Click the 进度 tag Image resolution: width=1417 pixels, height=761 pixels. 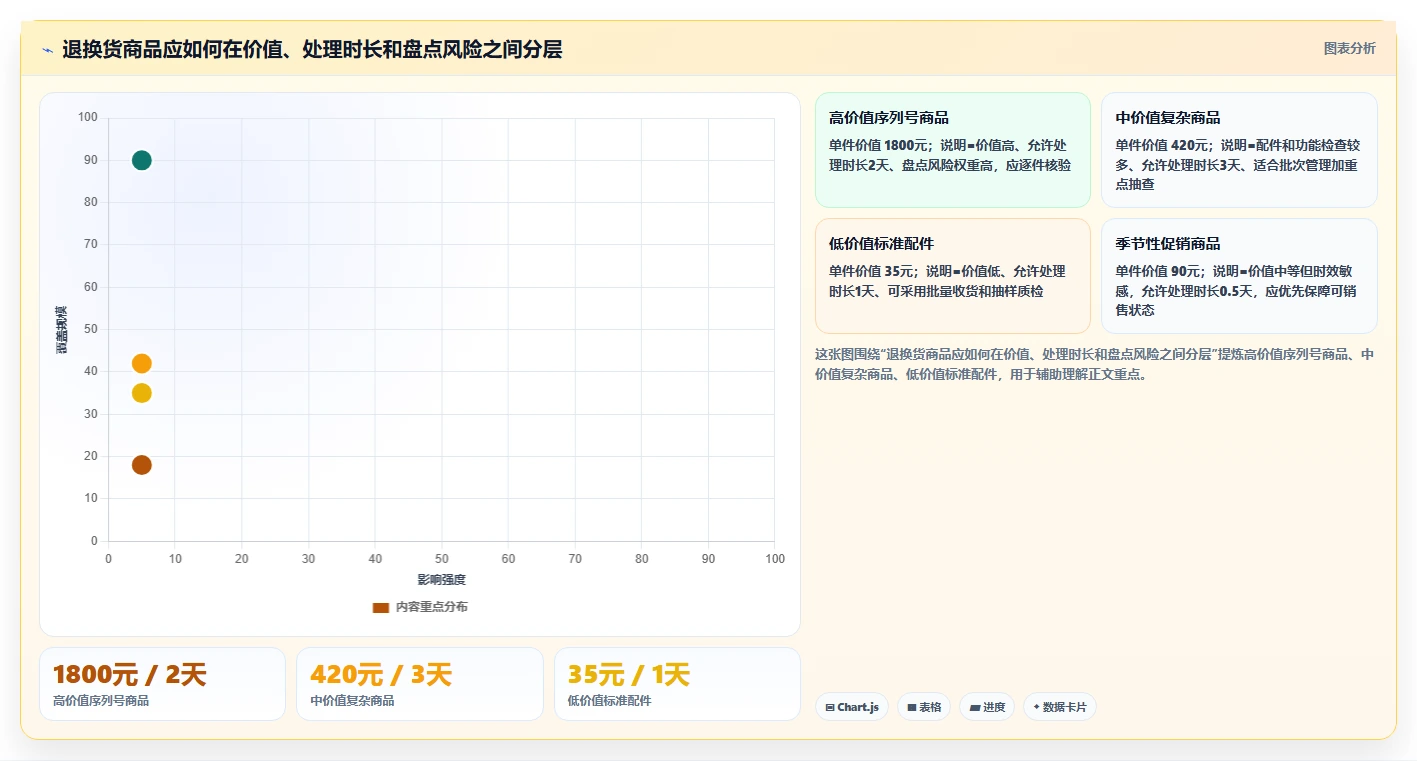(x=987, y=707)
